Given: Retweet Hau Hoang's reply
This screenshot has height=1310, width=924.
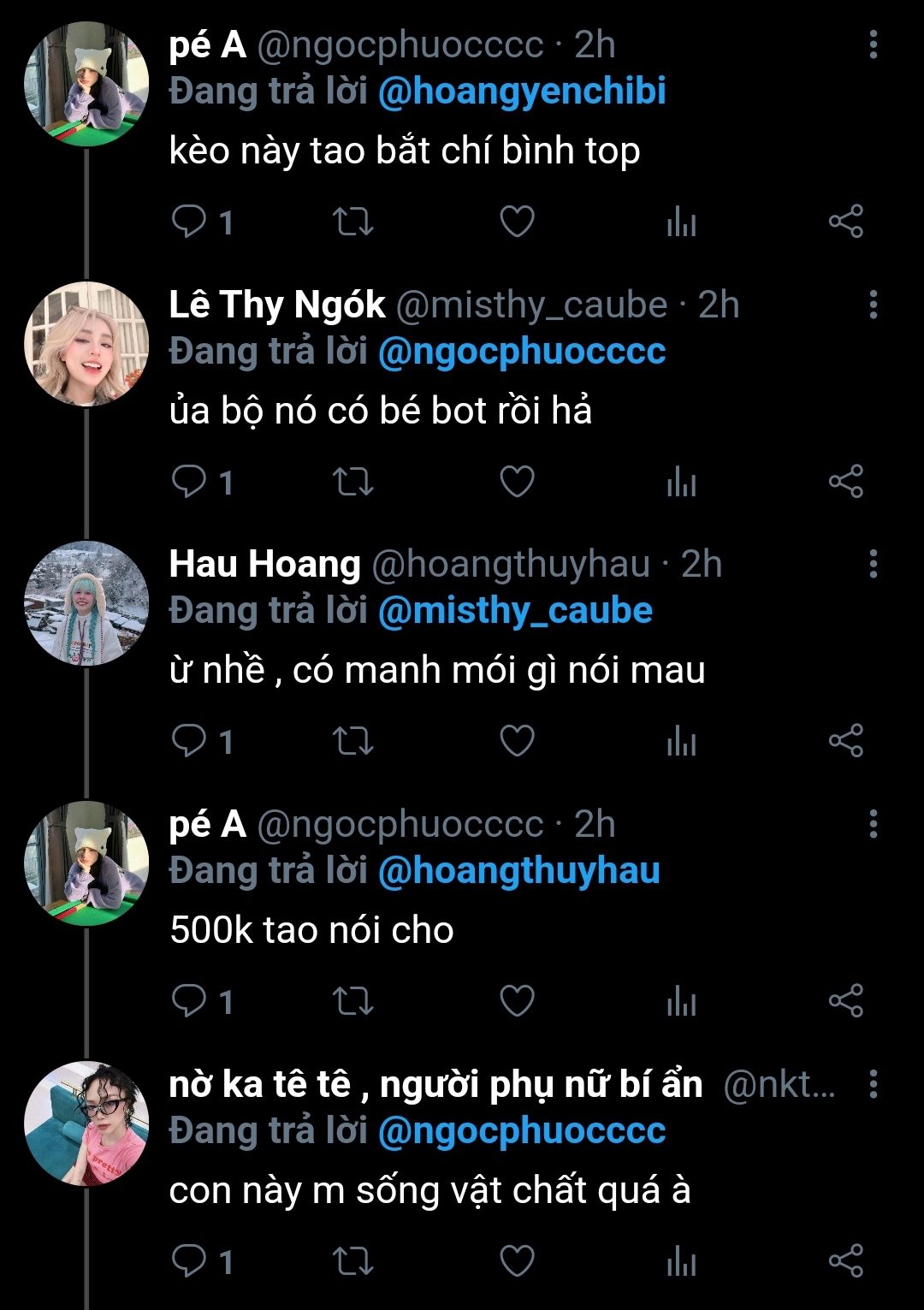Looking at the screenshot, I should click(352, 741).
